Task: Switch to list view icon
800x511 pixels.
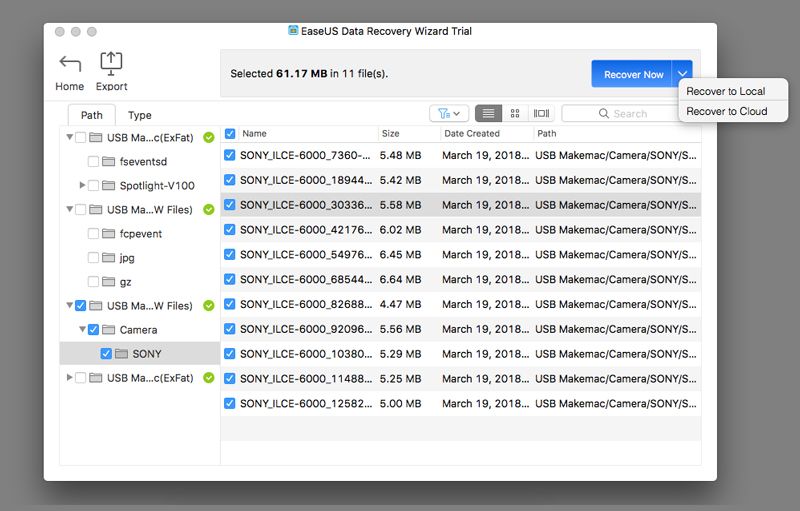Action: coord(488,113)
